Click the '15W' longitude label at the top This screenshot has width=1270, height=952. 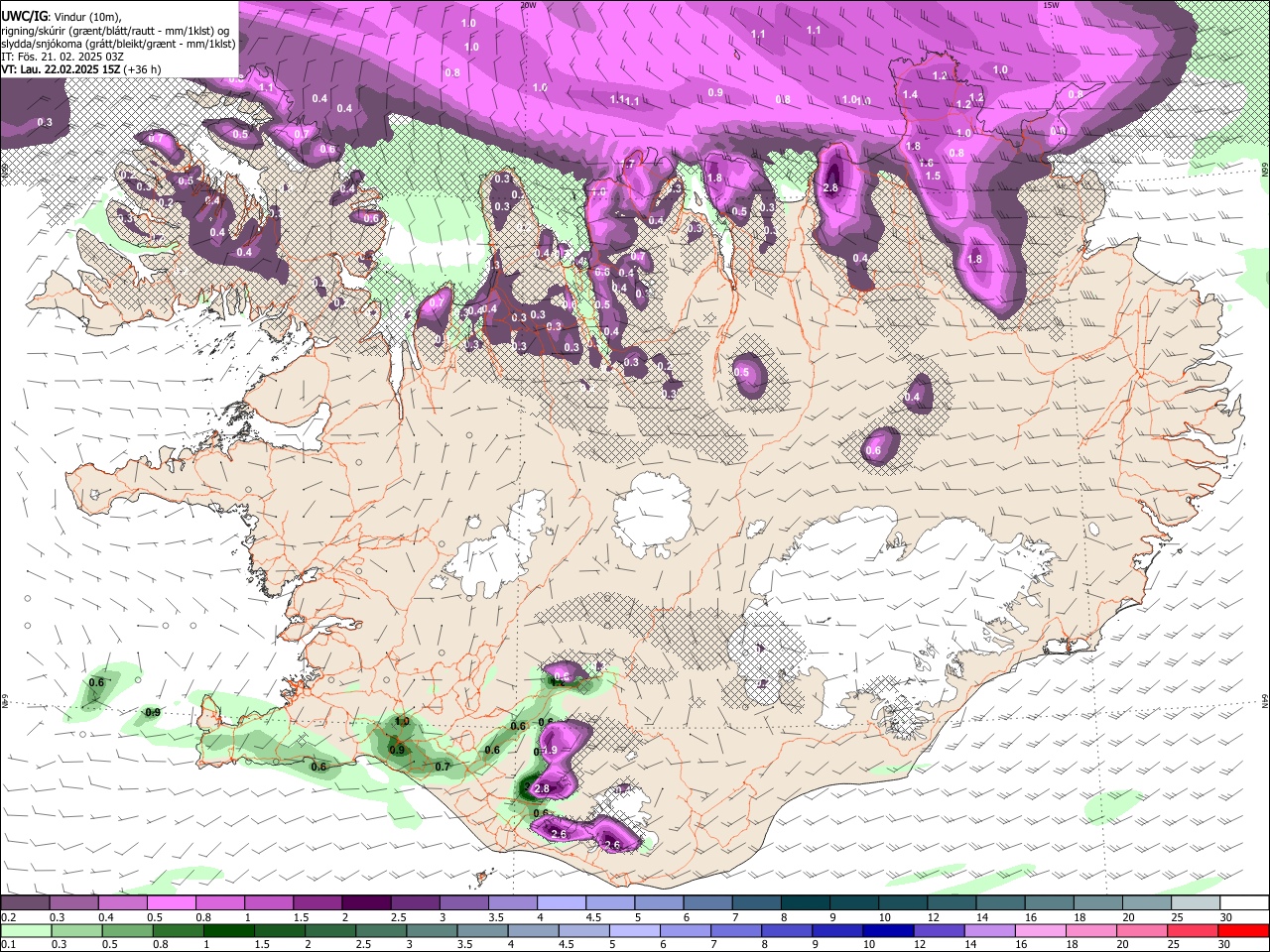click(1051, 5)
